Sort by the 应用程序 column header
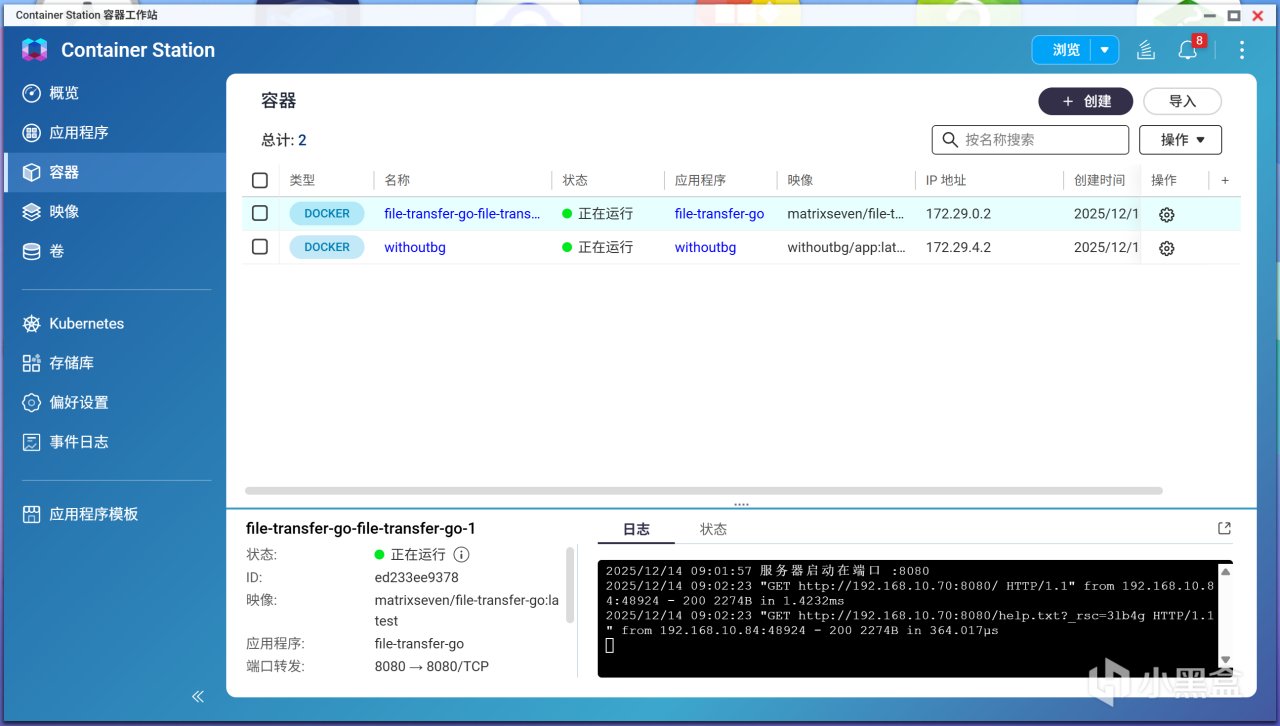The height and width of the screenshot is (726, 1280). click(700, 181)
